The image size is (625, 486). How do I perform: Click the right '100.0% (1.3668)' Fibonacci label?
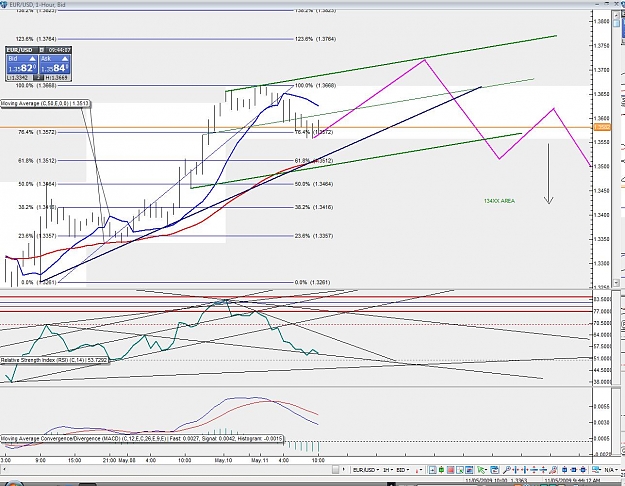click(315, 86)
